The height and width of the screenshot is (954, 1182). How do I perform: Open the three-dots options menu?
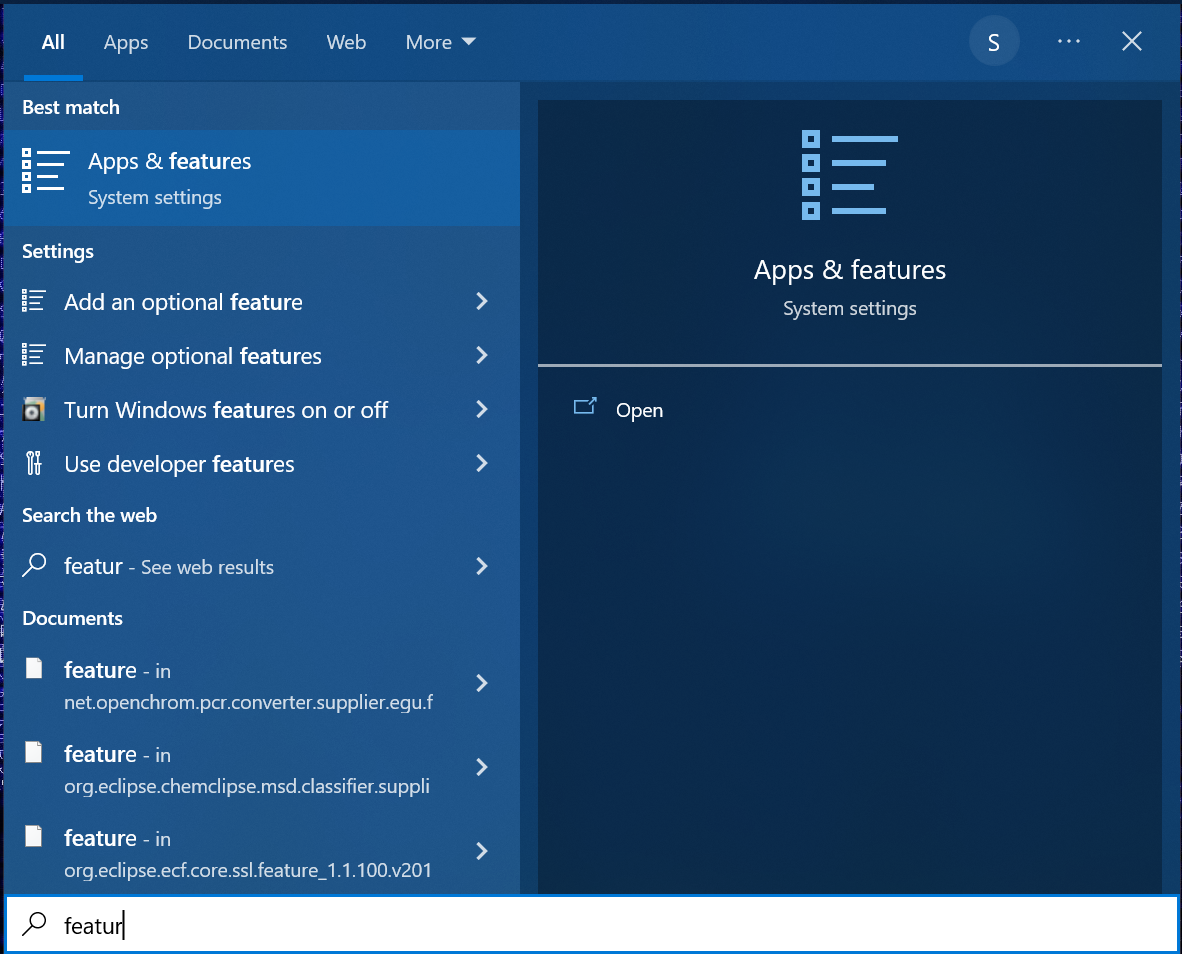click(x=1068, y=41)
